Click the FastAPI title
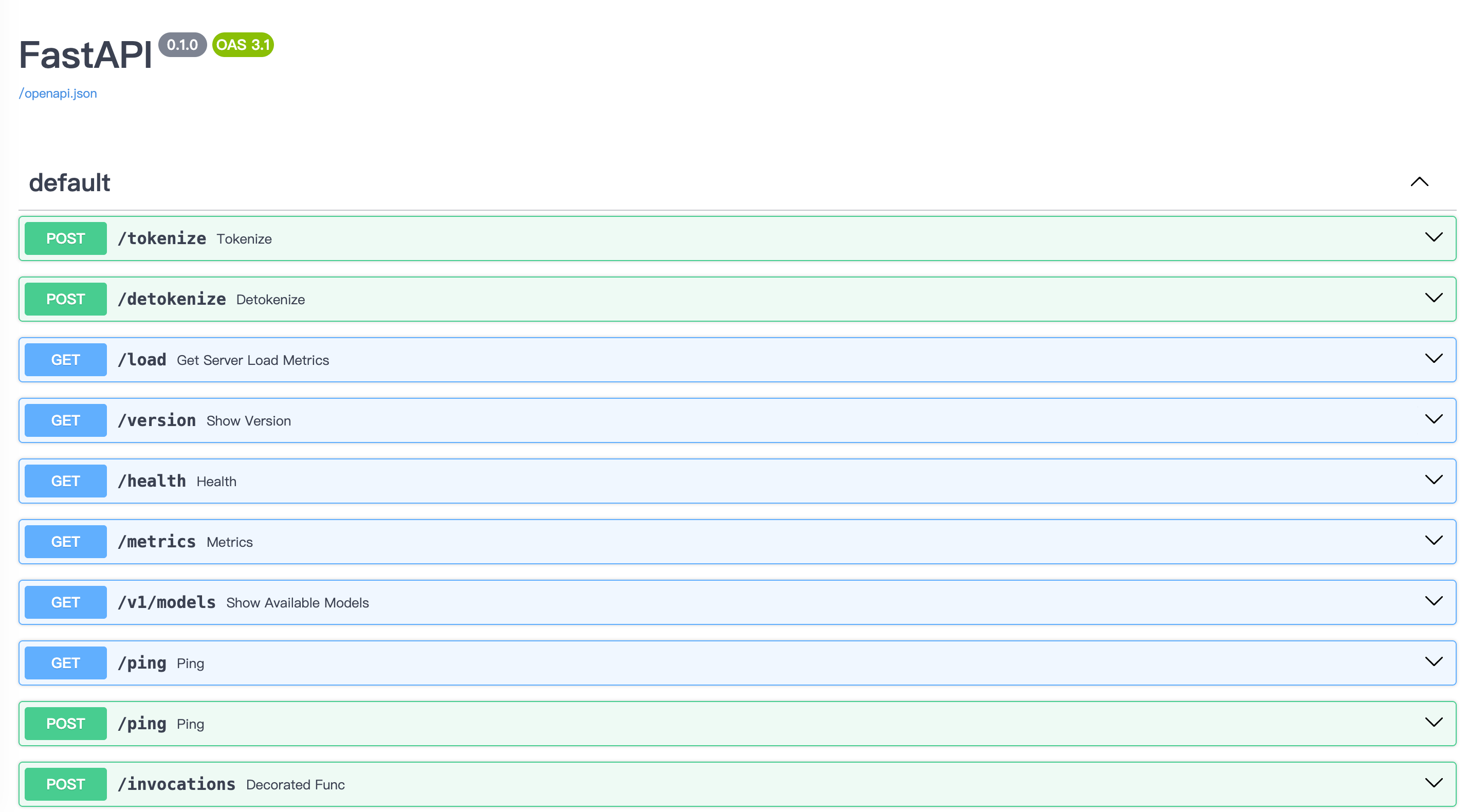Screen dimensions: 1468x812 (85, 56)
